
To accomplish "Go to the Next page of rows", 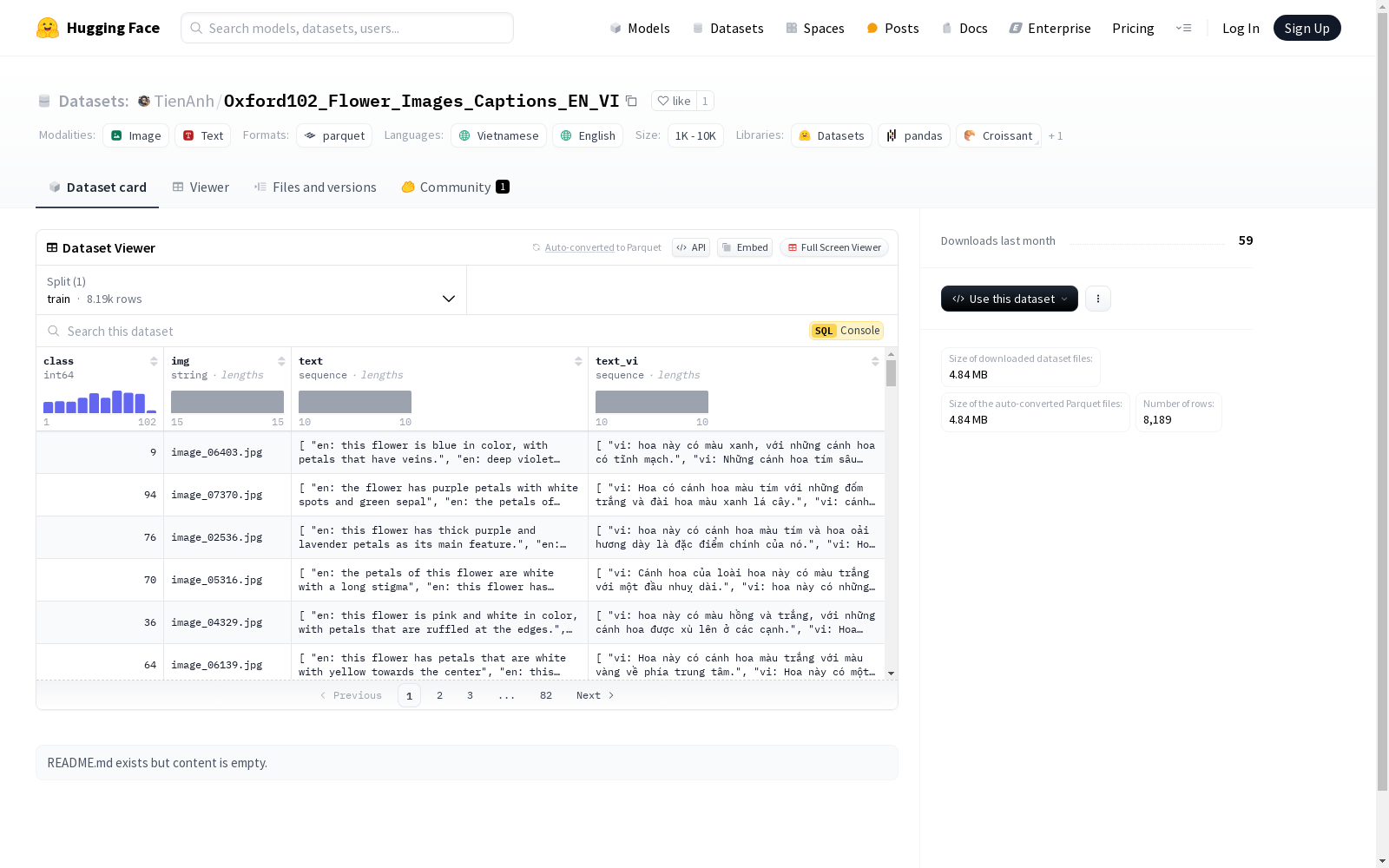I will click(596, 695).
